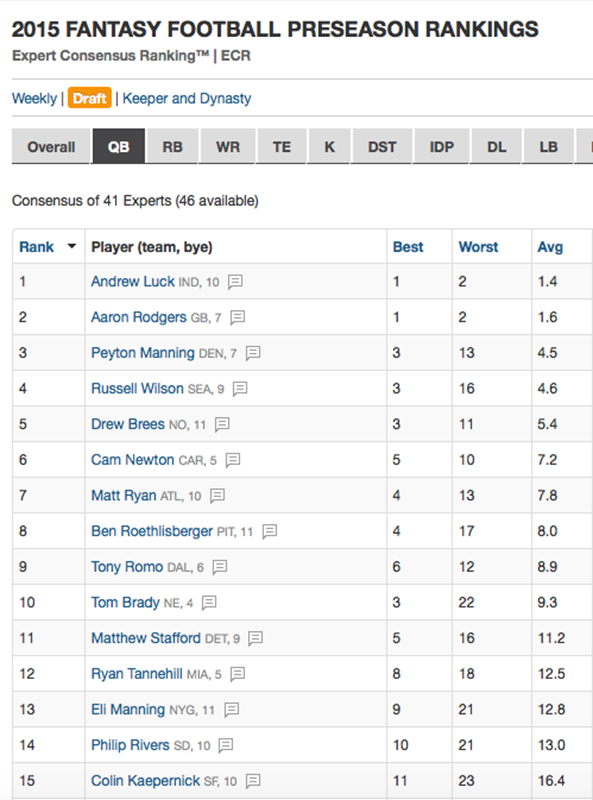Switch to the WR position tab
The height and width of the screenshot is (800, 593).
pyautogui.click(x=228, y=147)
